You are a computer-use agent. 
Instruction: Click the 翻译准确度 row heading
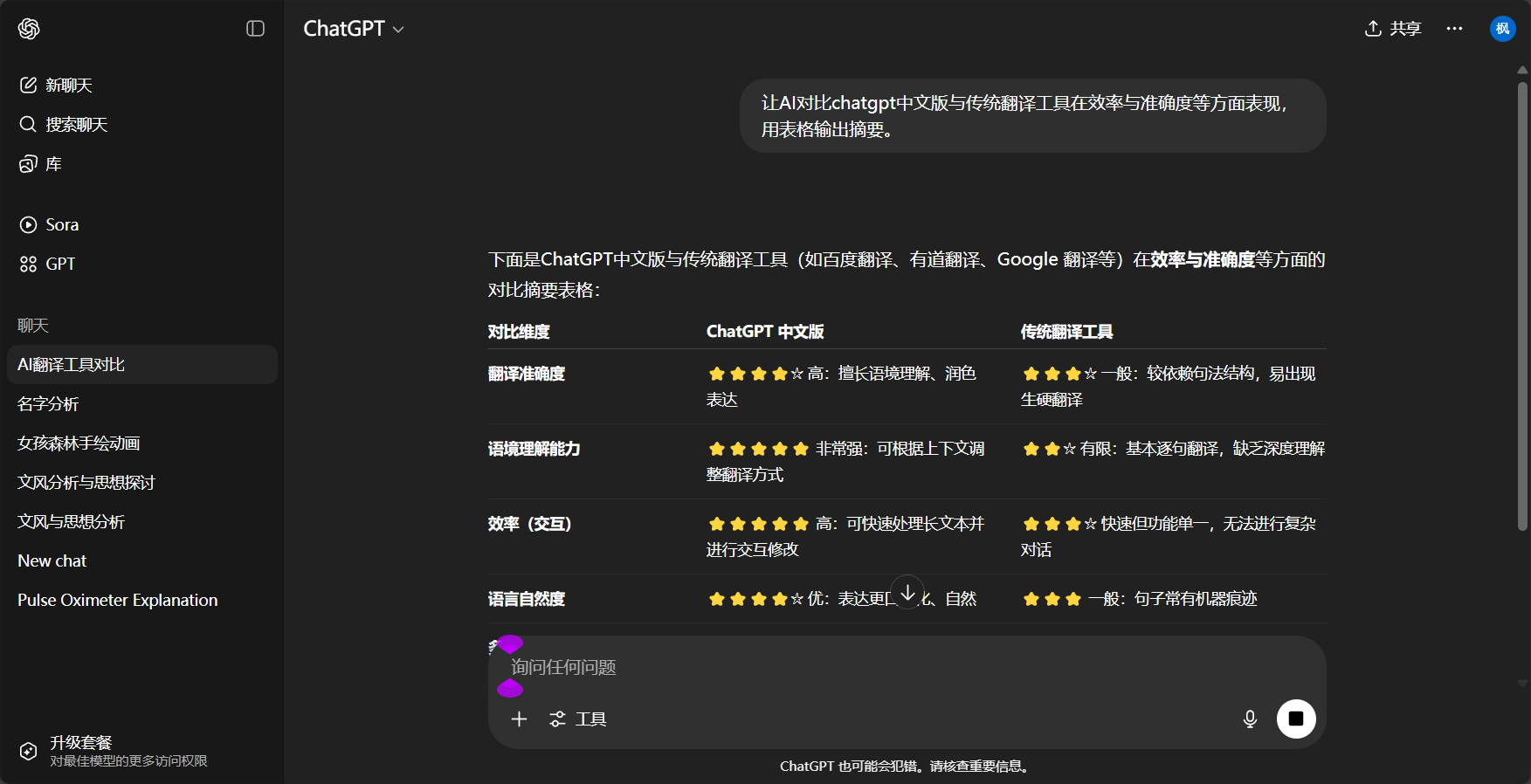click(527, 374)
